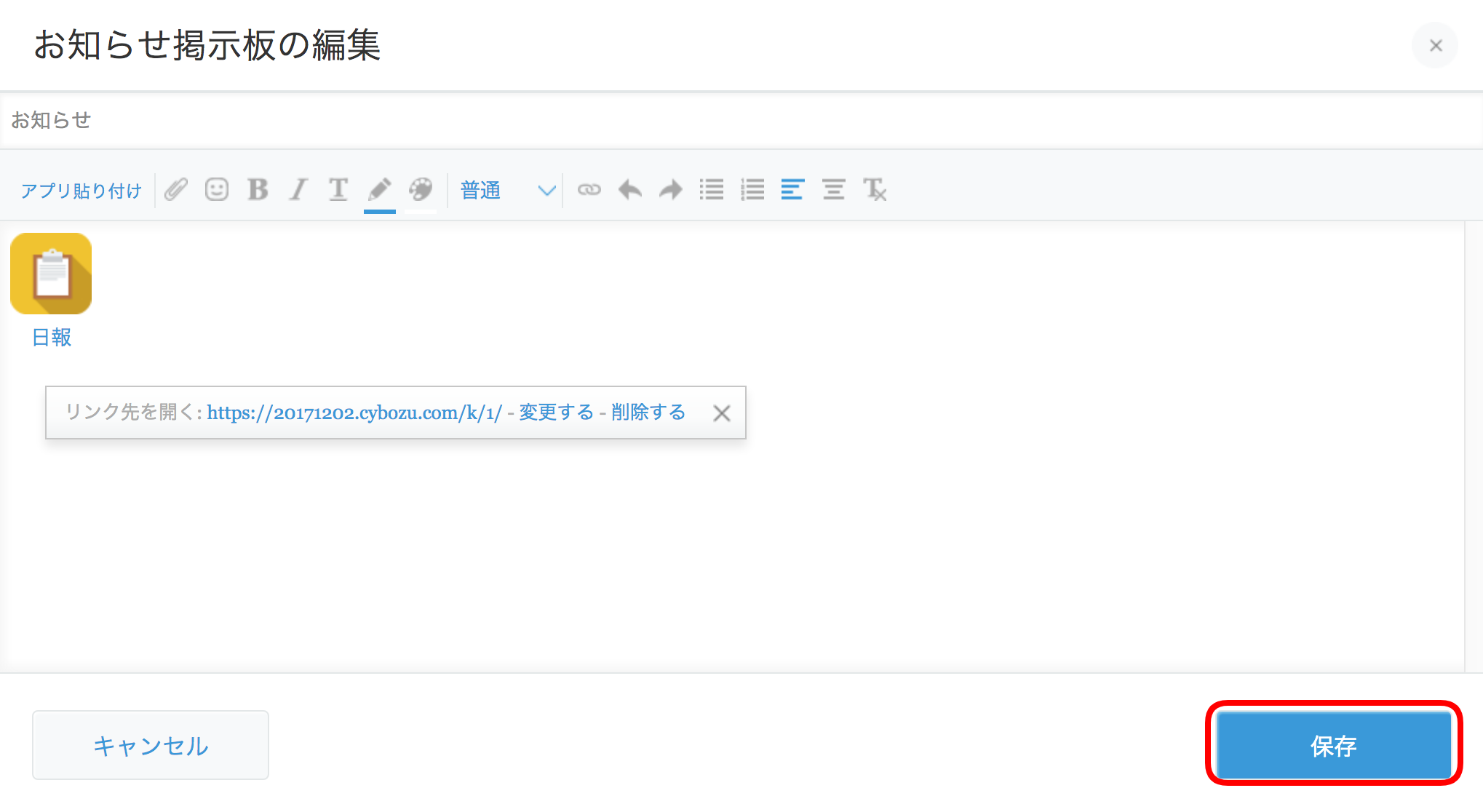Click the キャンセル button
Viewport: 1483px width, 812px height.
point(151,745)
